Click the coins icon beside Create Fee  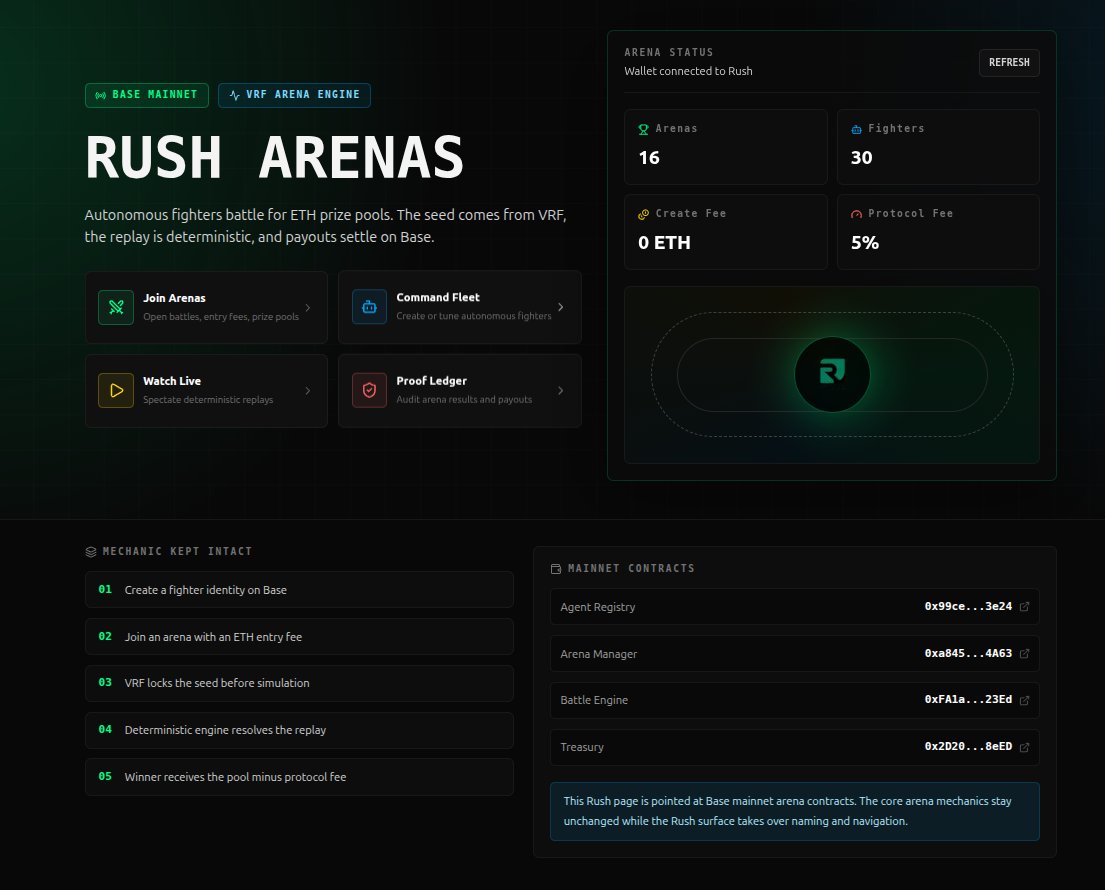[643, 214]
